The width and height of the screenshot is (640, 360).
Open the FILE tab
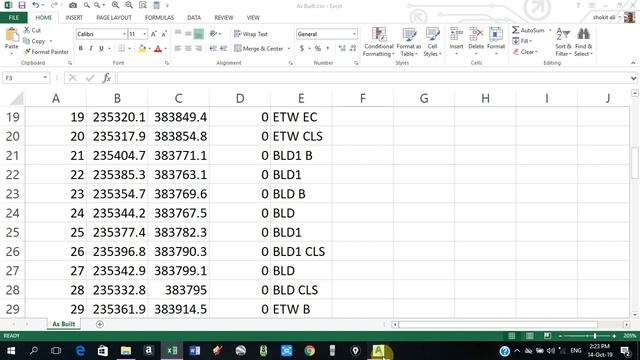tap(13, 18)
